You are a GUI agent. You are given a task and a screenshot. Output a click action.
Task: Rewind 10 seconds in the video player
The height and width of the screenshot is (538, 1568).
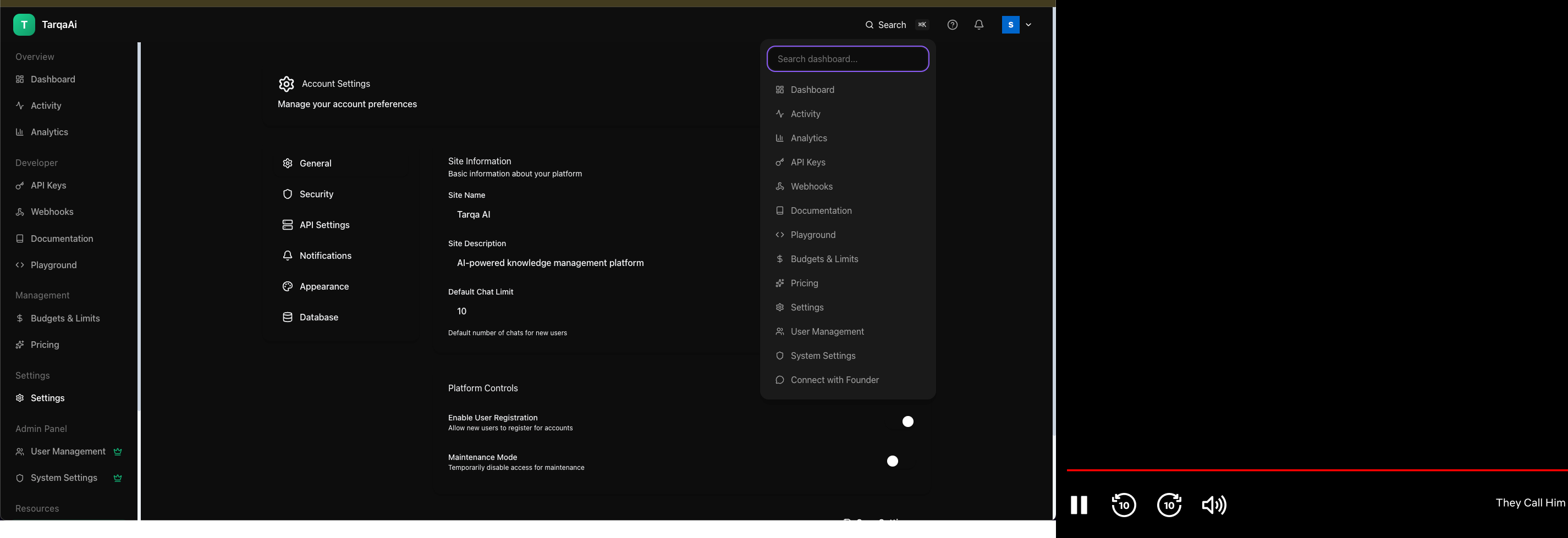pos(1124,505)
